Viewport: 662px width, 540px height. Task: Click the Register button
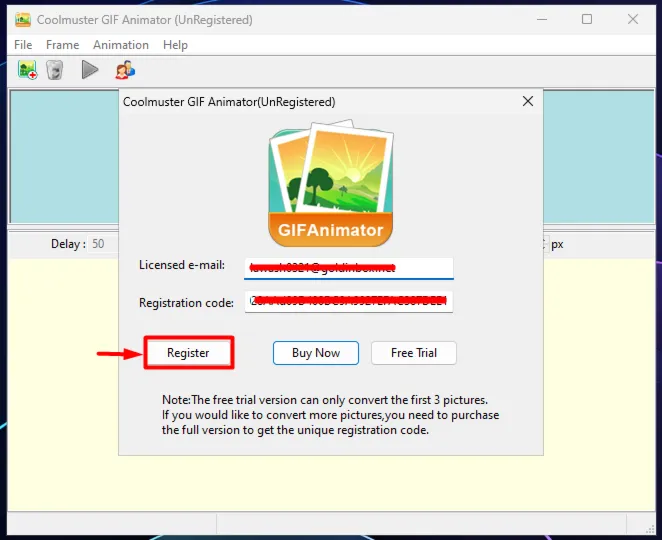coord(188,353)
